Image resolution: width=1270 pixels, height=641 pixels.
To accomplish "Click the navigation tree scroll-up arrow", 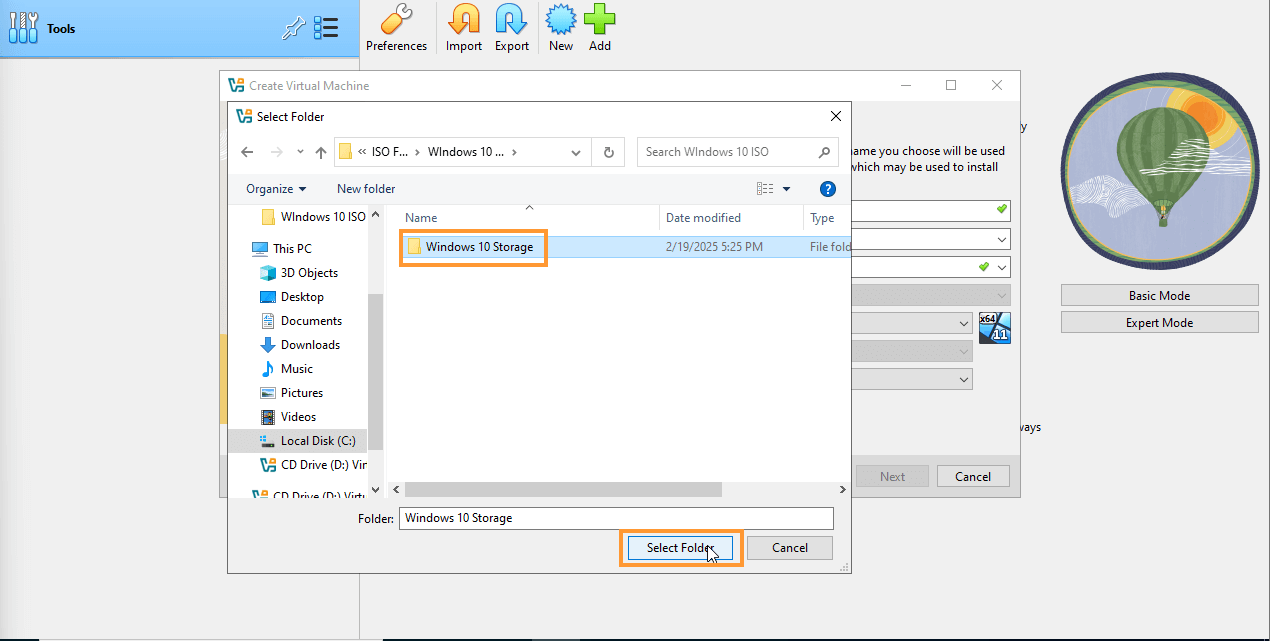I will click(x=376, y=214).
